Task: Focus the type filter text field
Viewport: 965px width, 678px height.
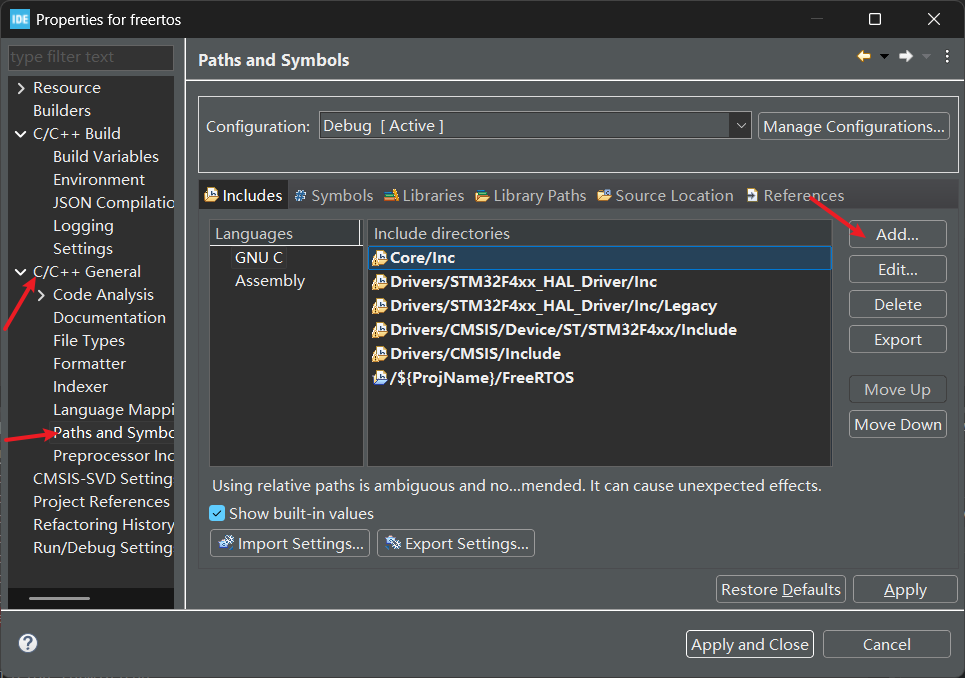Action: 91,57
